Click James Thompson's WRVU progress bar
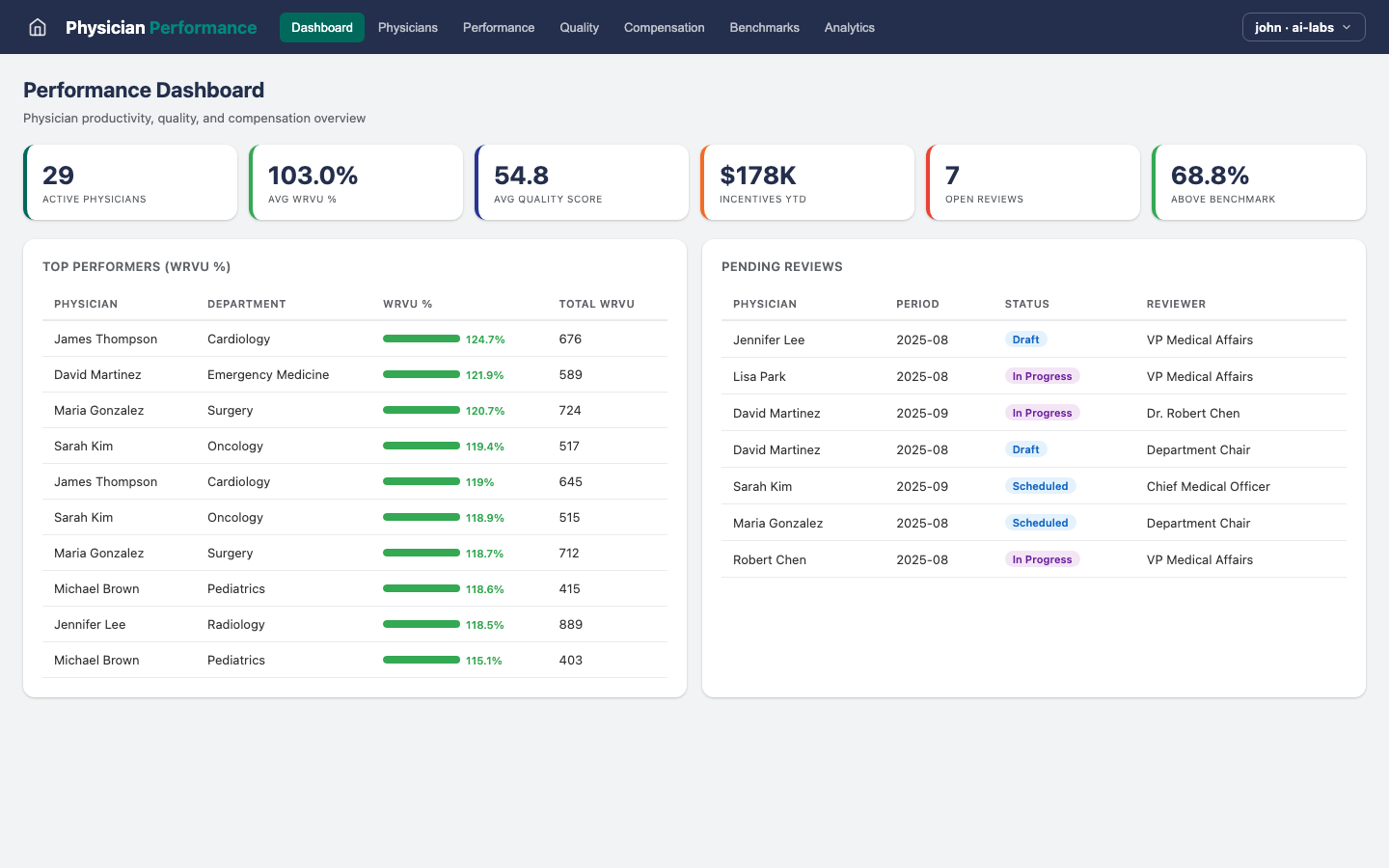This screenshot has height=868, width=1389. [422, 339]
